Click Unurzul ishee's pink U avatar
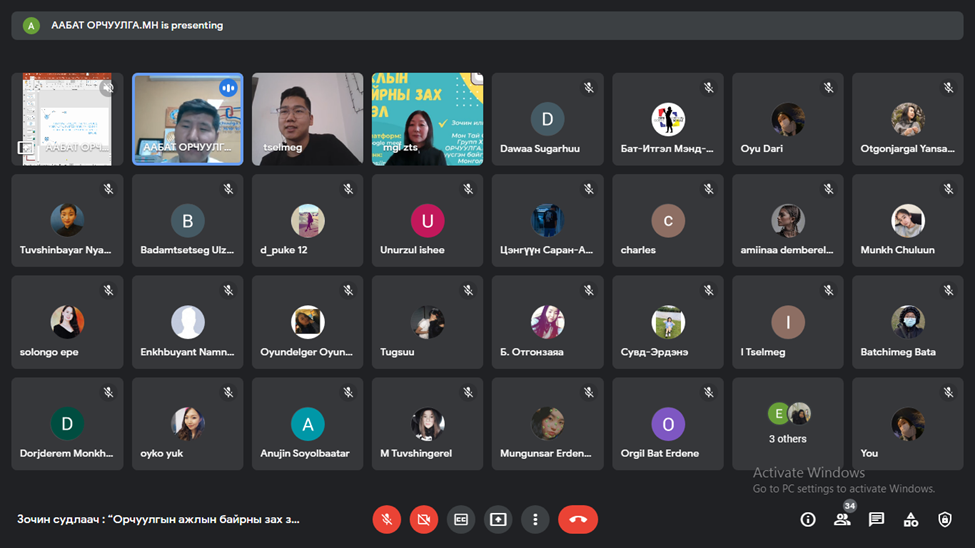Image resolution: width=975 pixels, height=548 pixels. click(x=427, y=220)
